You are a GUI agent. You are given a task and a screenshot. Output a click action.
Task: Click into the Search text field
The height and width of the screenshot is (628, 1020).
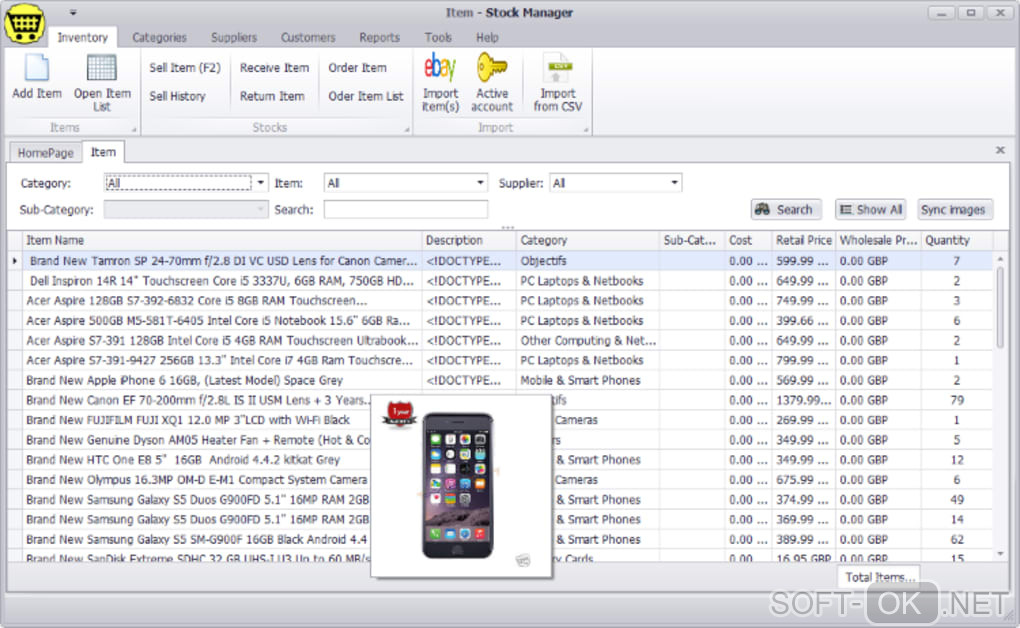click(x=406, y=210)
